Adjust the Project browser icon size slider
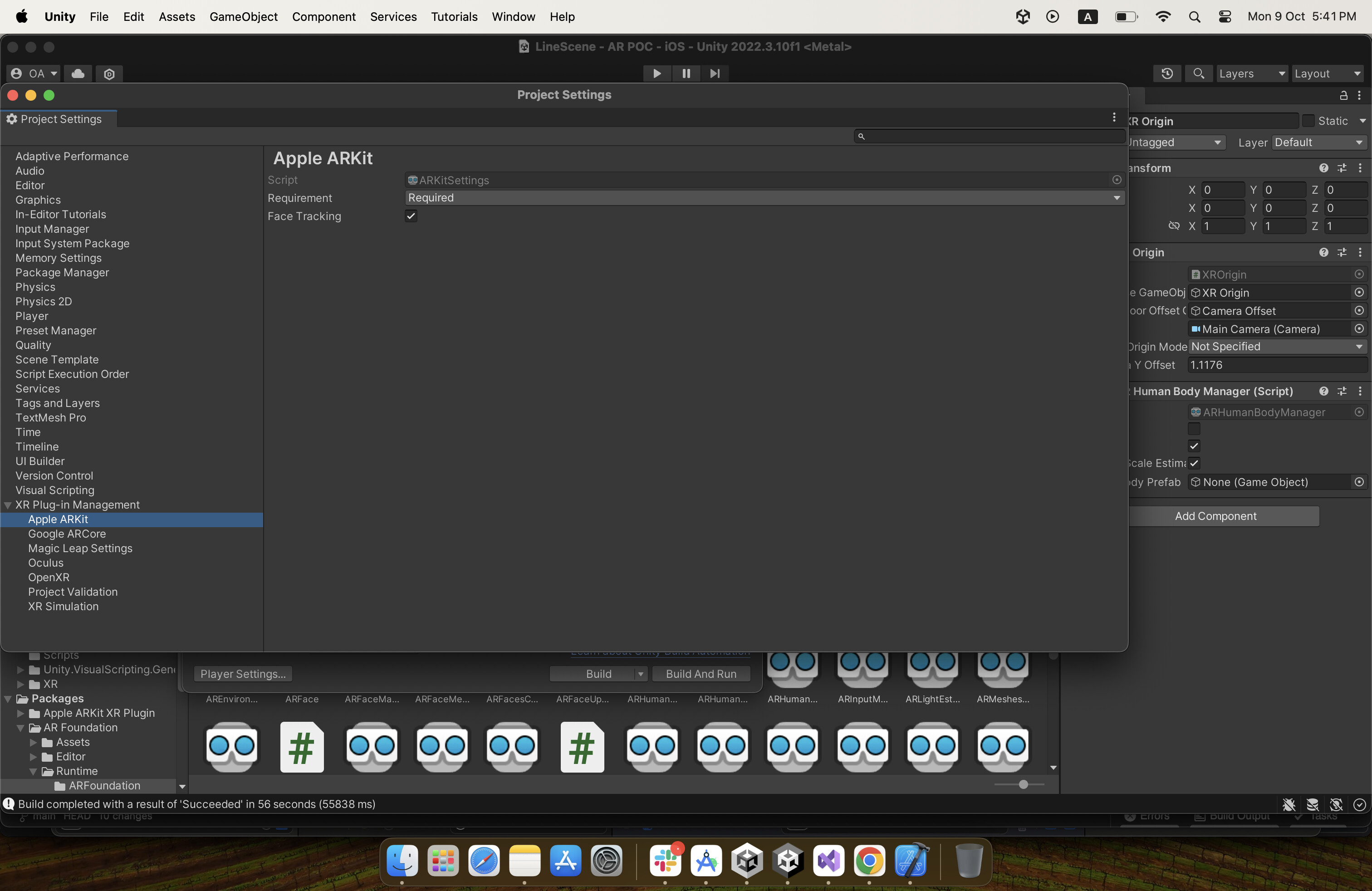This screenshot has width=1372, height=891. tap(1023, 784)
